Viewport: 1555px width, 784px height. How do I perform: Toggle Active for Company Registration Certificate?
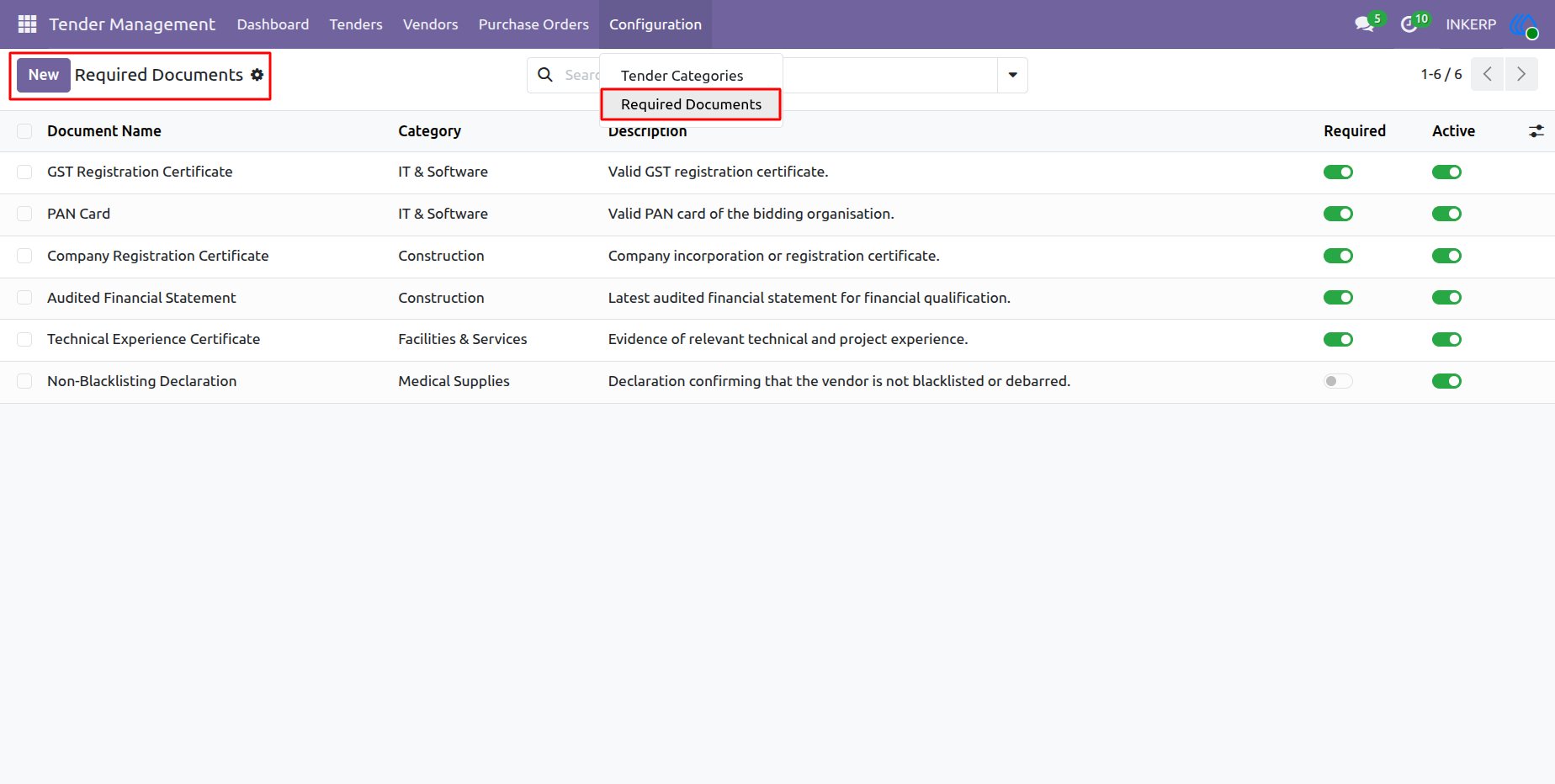click(x=1446, y=256)
